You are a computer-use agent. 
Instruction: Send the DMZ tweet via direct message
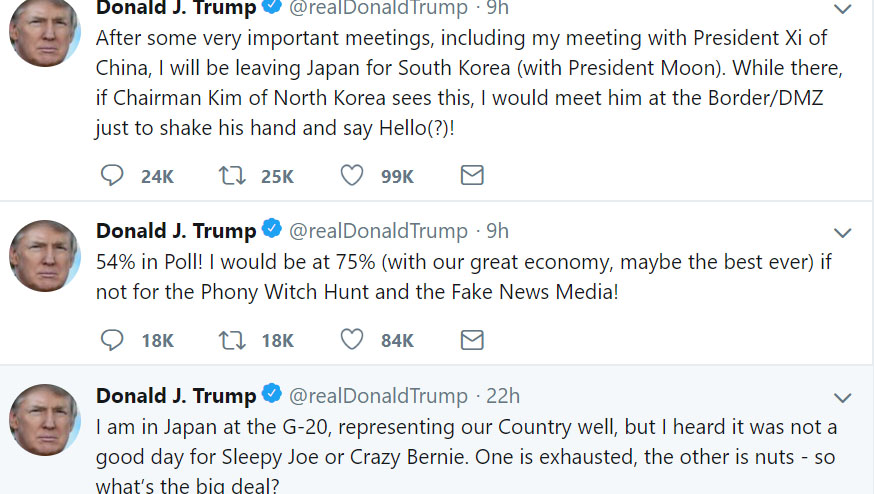[472, 176]
